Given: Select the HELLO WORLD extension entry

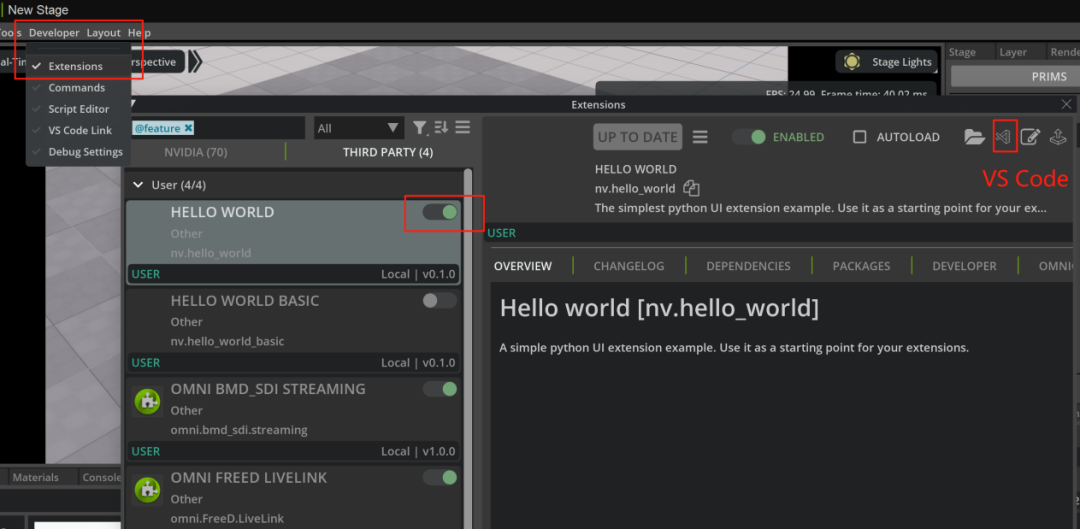Looking at the screenshot, I should point(293,242).
